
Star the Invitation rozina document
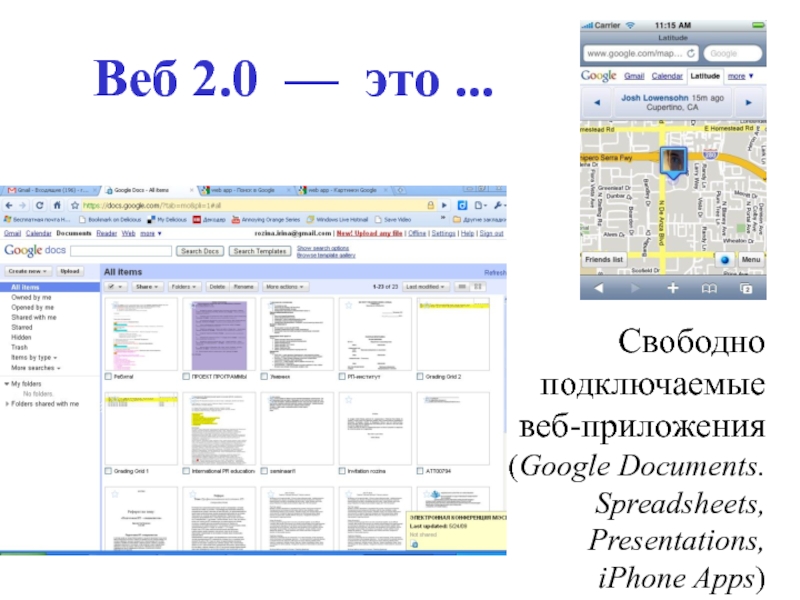pos(348,399)
